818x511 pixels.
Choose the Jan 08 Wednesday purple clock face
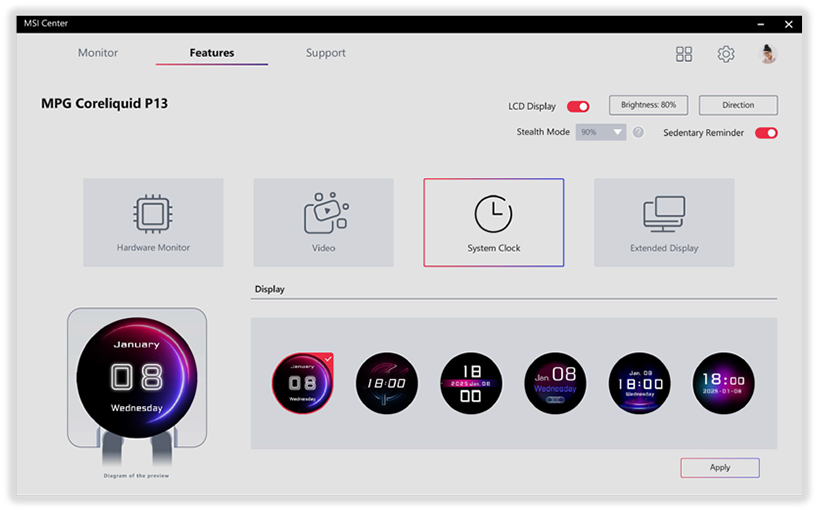(555, 383)
